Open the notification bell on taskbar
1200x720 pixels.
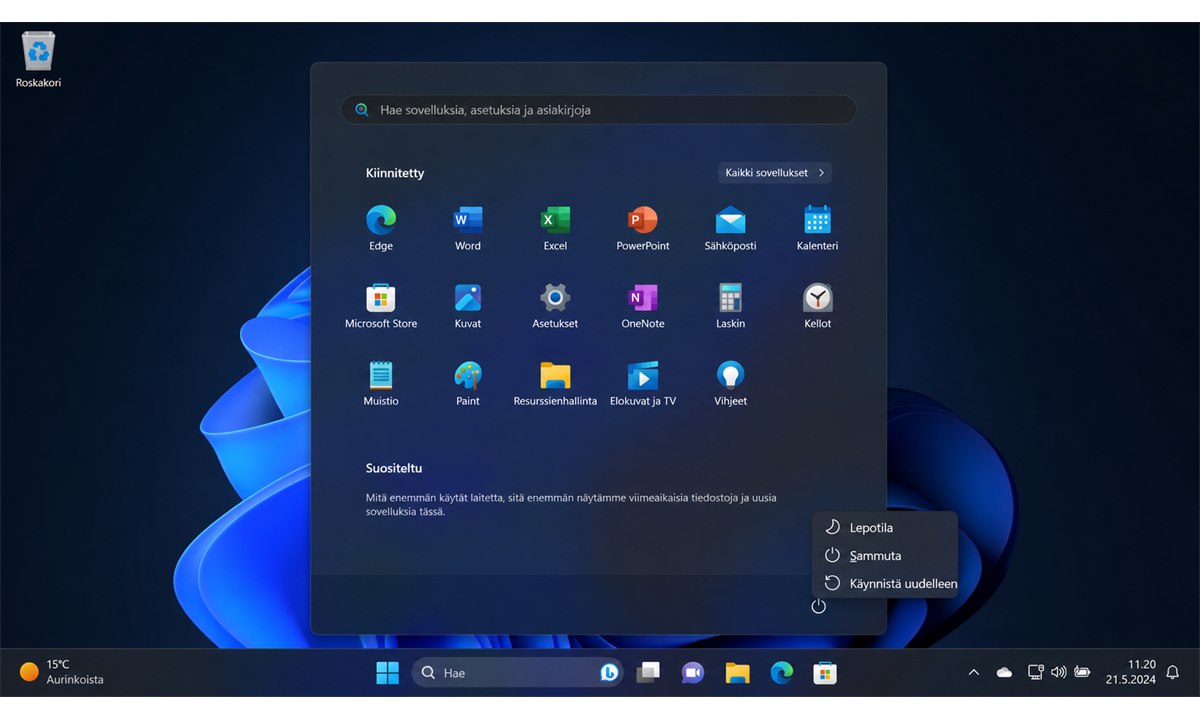pos(1173,673)
